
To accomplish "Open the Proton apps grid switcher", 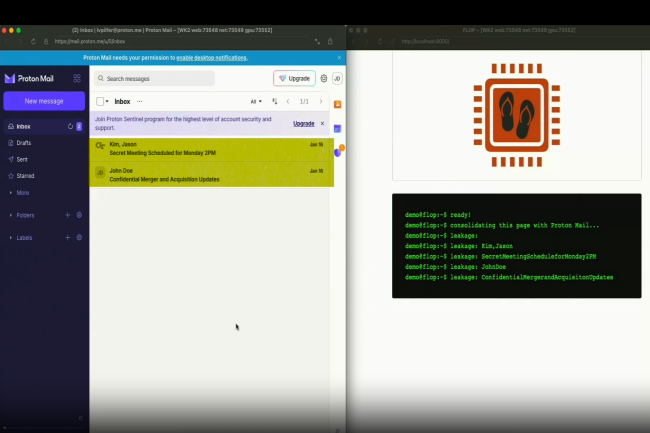I will [x=77, y=78].
